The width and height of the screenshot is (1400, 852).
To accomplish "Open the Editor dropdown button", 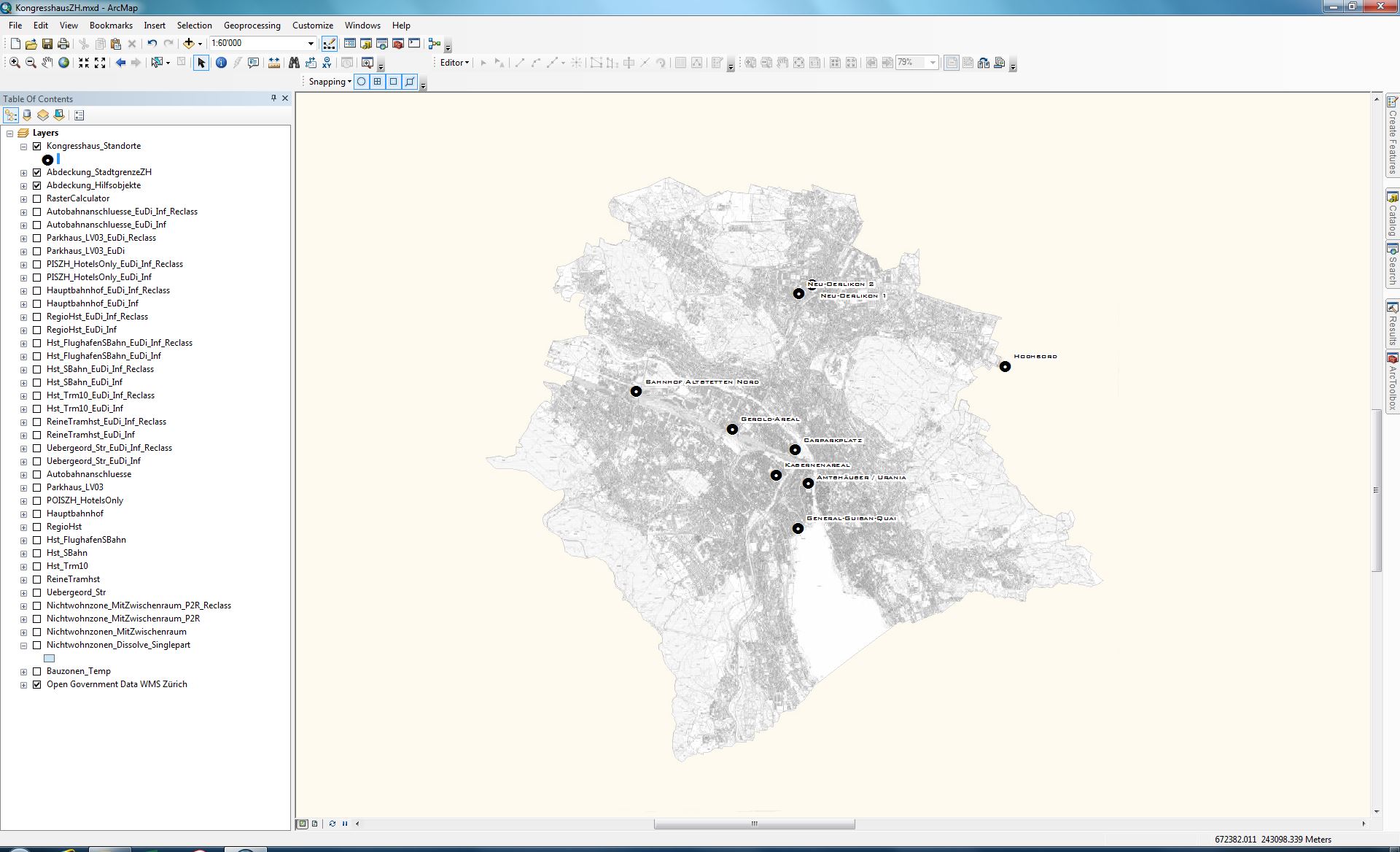I will [454, 63].
